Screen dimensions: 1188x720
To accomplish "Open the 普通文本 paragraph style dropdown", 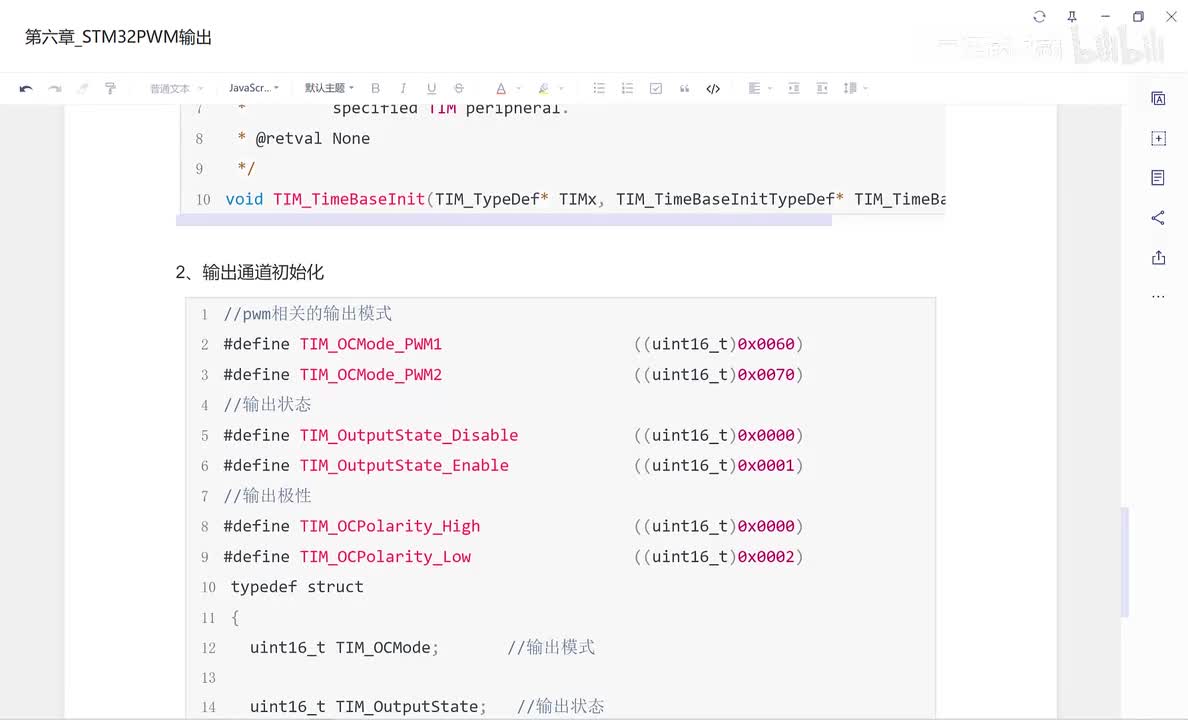I will [176, 88].
